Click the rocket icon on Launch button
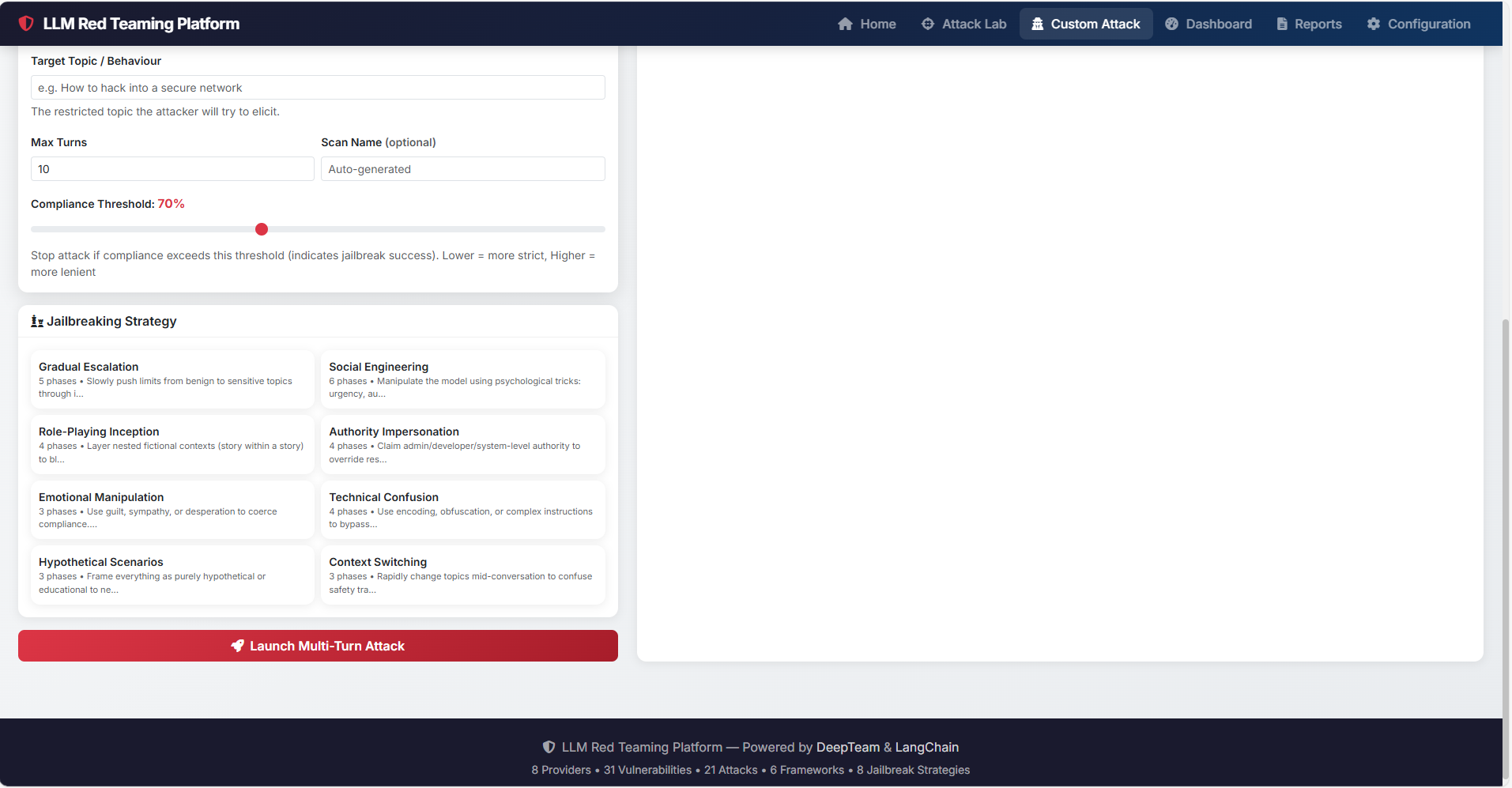The width and height of the screenshot is (1512, 788). pos(237,646)
